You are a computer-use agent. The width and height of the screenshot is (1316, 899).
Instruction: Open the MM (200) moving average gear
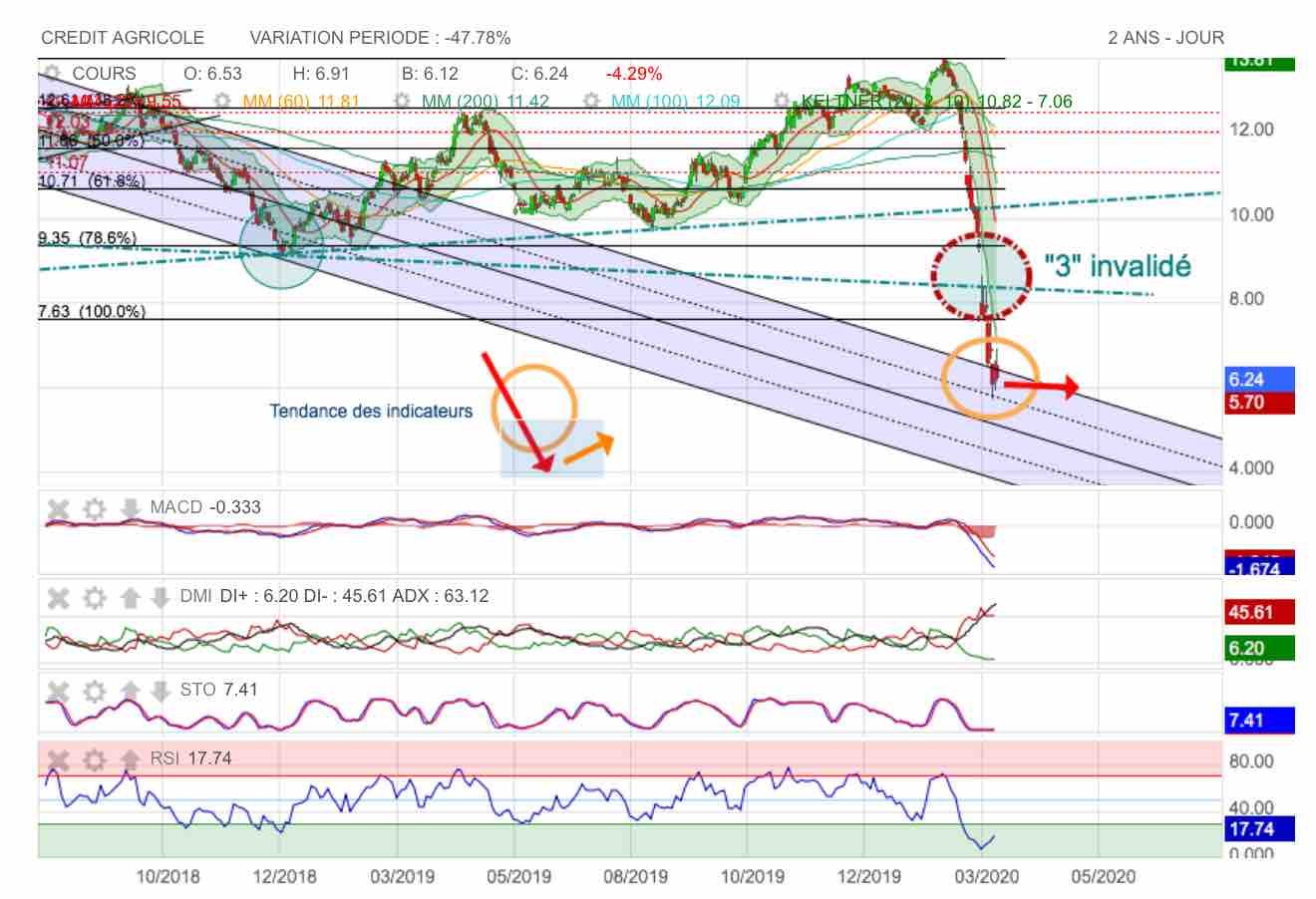[x=403, y=102]
